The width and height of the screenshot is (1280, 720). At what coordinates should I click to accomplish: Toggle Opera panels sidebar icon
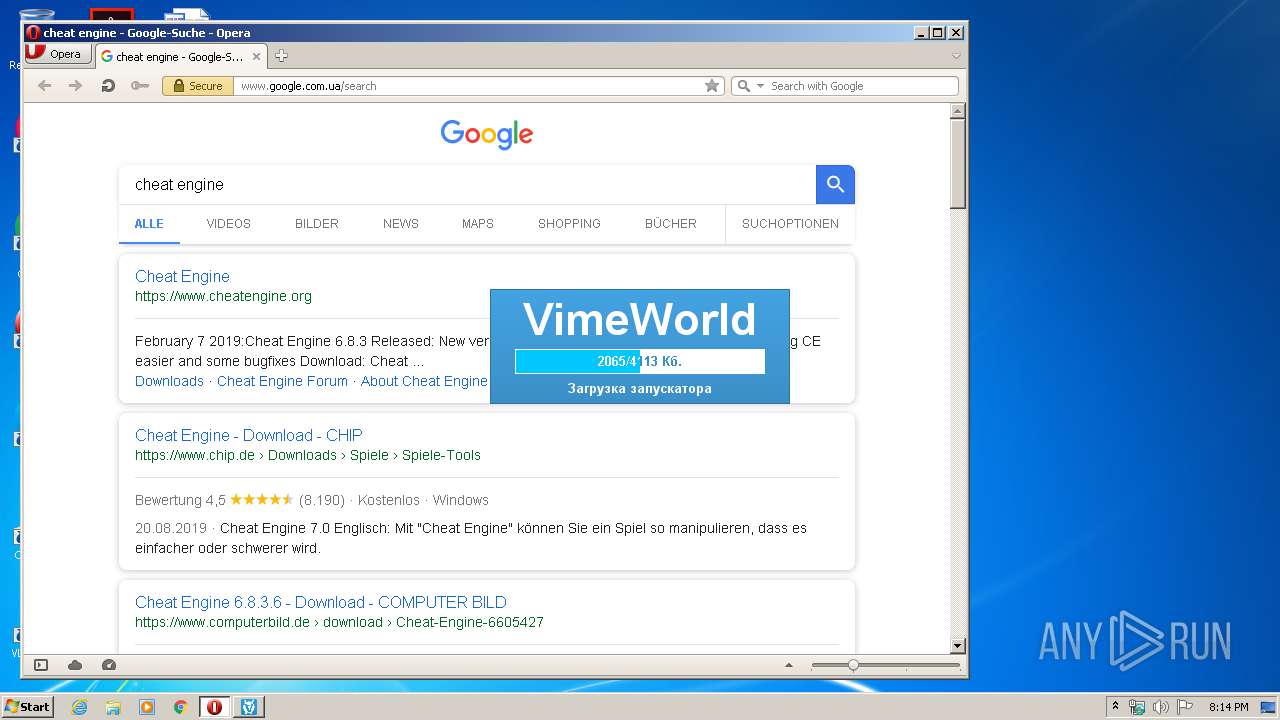click(x=41, y=665)
